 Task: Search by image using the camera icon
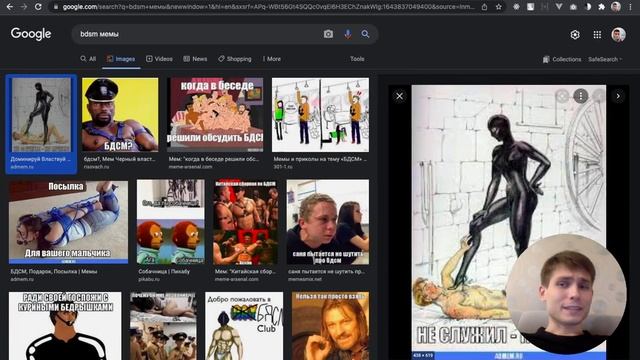point(328,34)
